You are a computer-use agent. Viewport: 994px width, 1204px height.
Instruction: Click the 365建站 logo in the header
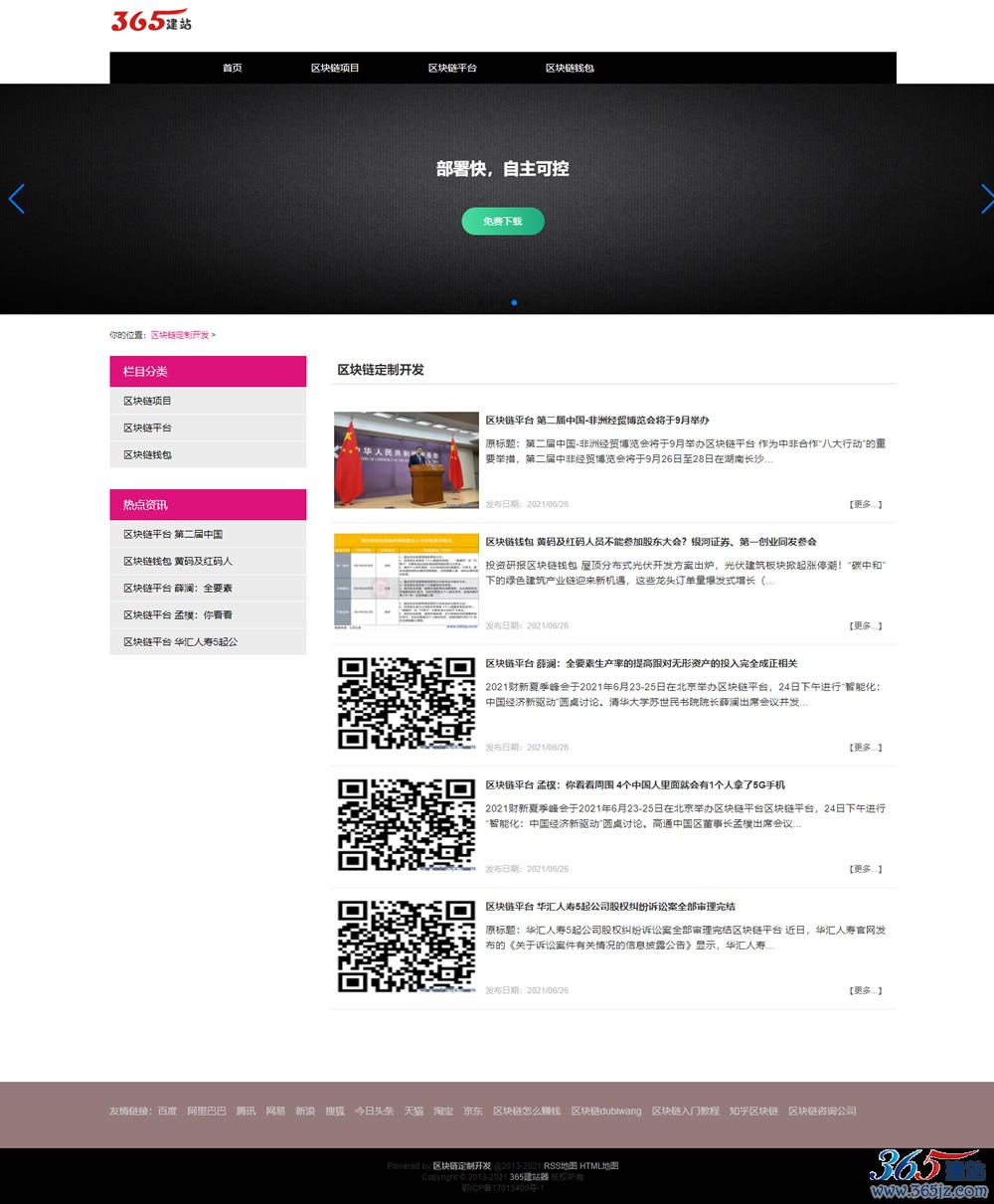151,20
